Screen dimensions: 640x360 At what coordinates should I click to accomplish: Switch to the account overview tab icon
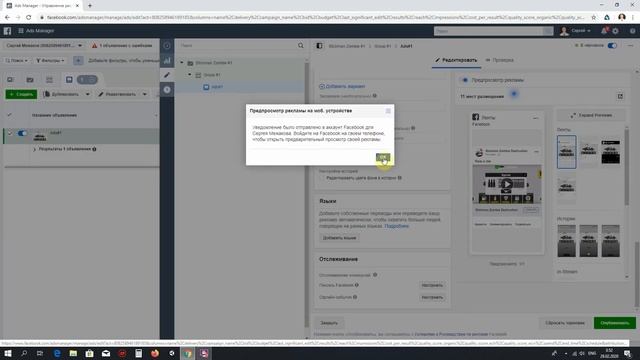click(x=10, y=80)
